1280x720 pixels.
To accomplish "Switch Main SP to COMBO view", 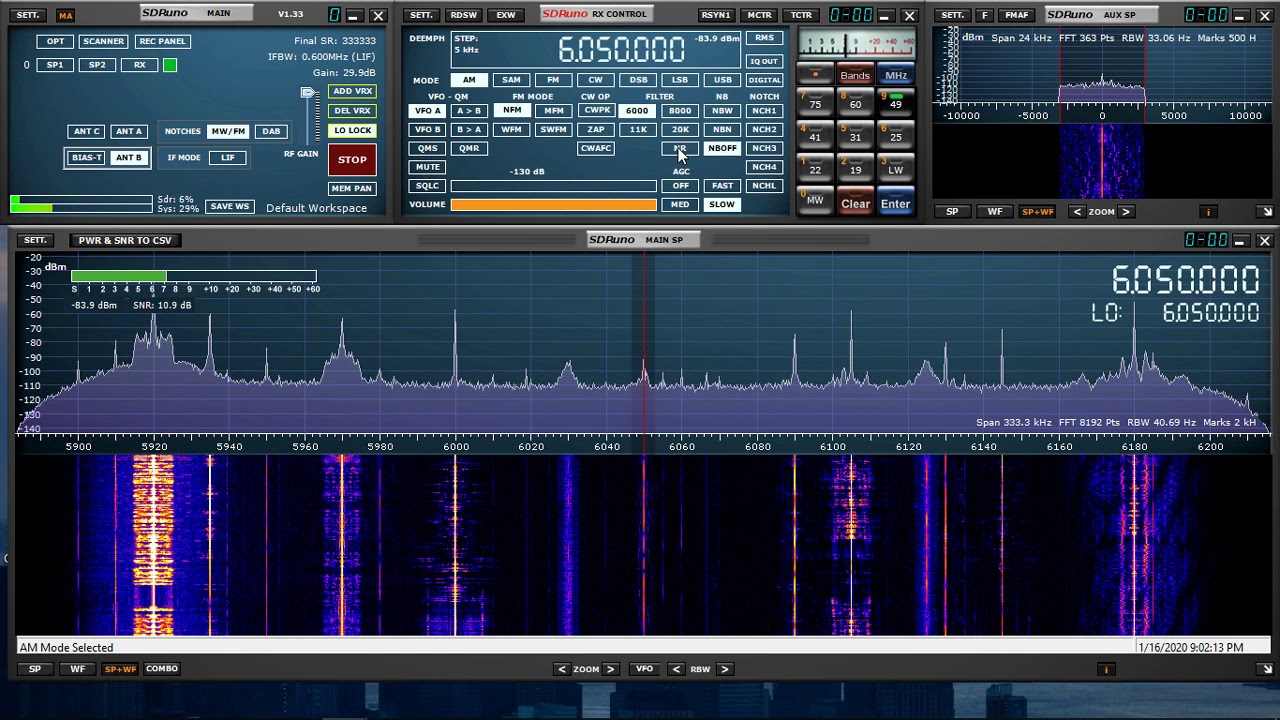I will click(161, 669).
